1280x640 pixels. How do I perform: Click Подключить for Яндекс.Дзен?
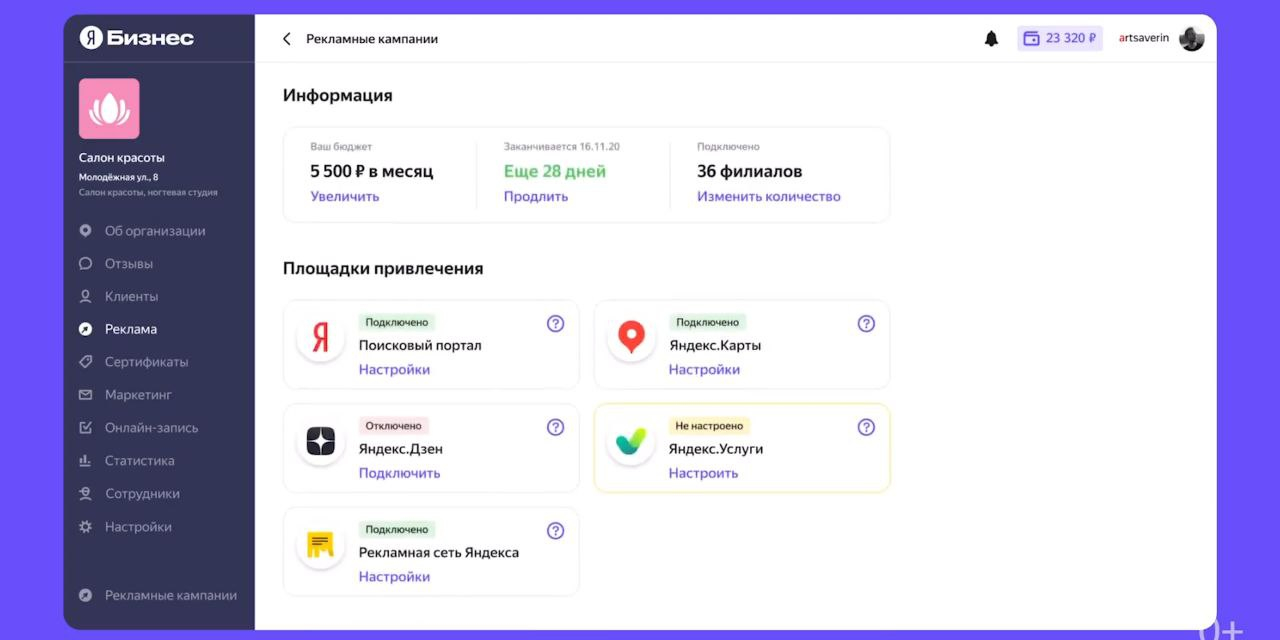tap(399, 473)
